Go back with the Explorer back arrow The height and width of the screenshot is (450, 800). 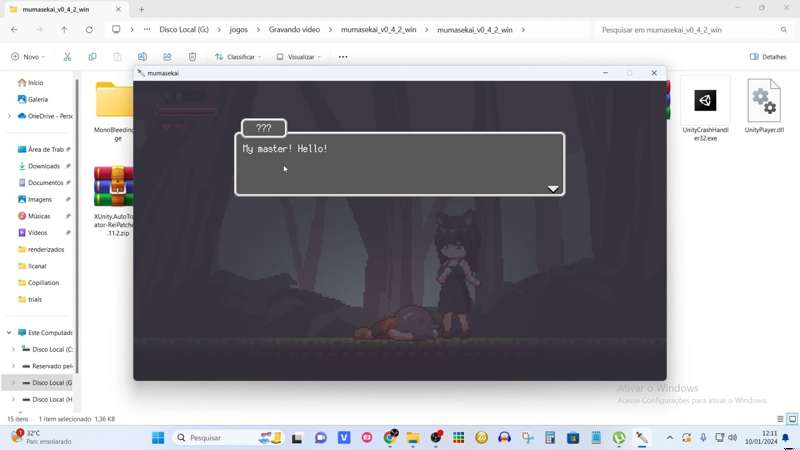click(14, 30)
